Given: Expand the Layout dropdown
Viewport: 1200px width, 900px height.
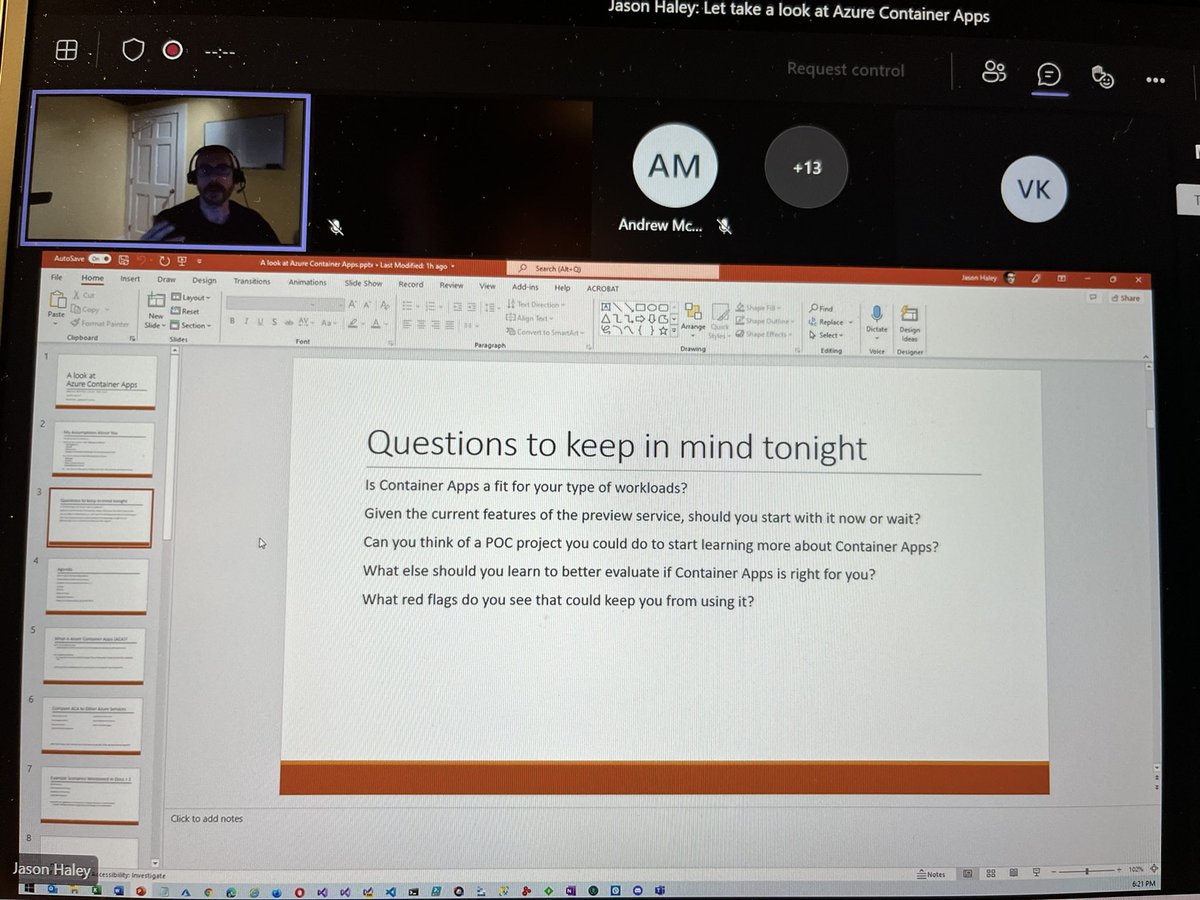Looking at the screenshot, I should (x=190, y=297).
